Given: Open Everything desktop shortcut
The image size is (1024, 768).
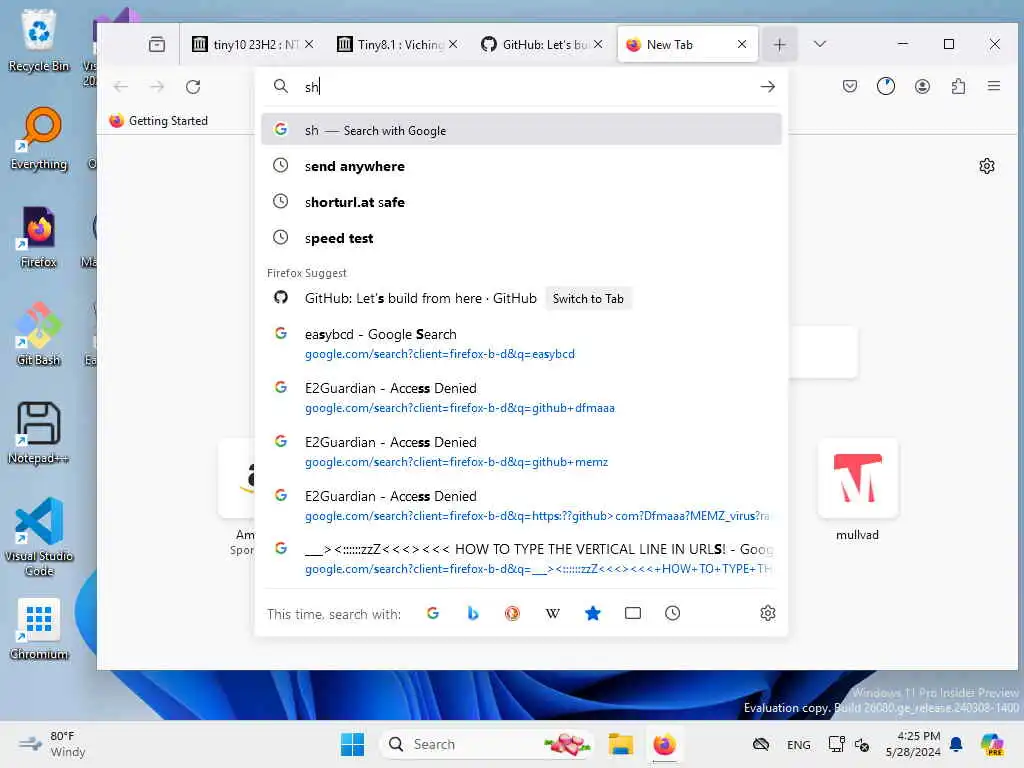Looking at the screenshot, I should [39, 138].
